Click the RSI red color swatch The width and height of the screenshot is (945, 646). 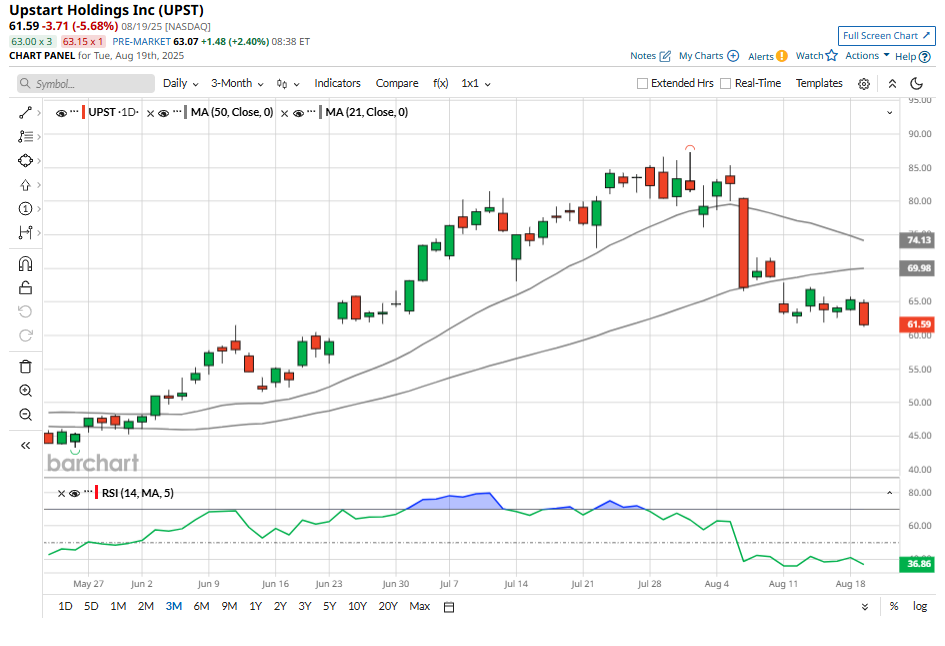(96, 493)
